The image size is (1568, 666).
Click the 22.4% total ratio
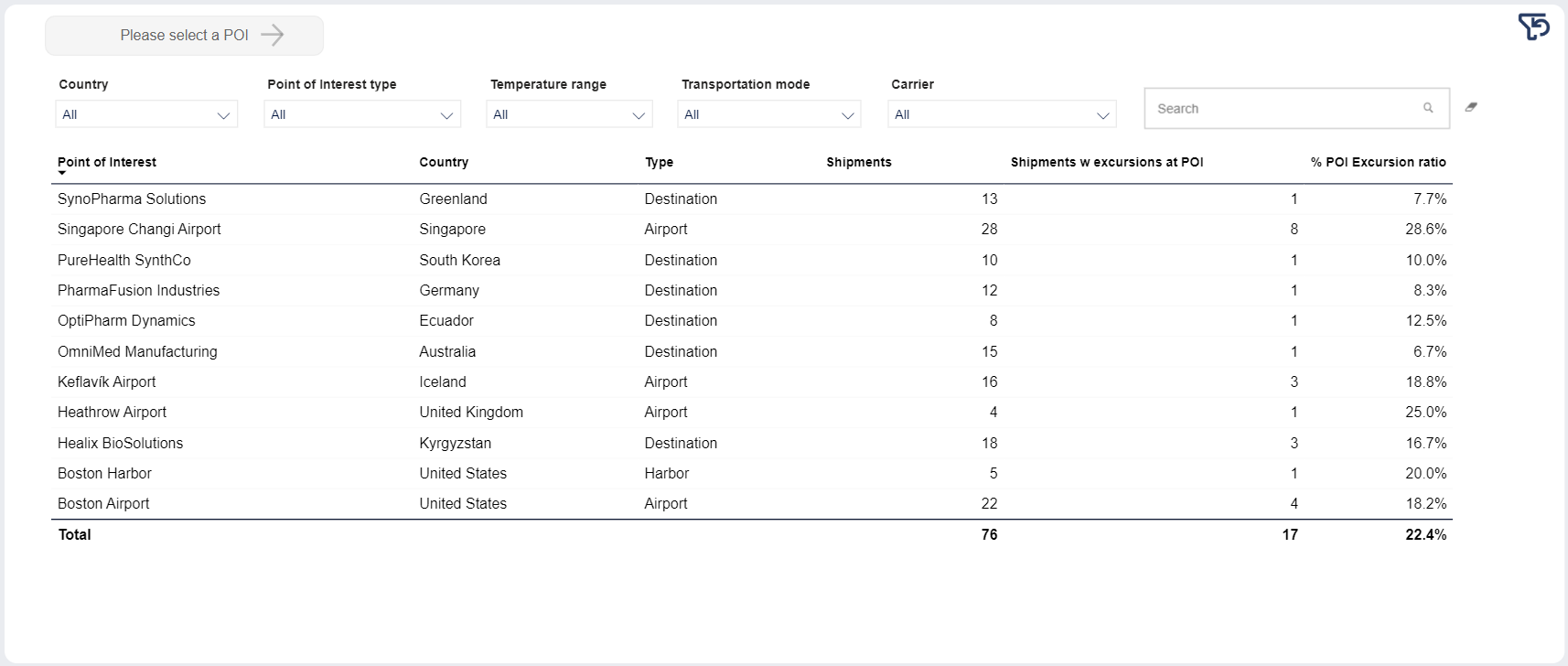1426,534
